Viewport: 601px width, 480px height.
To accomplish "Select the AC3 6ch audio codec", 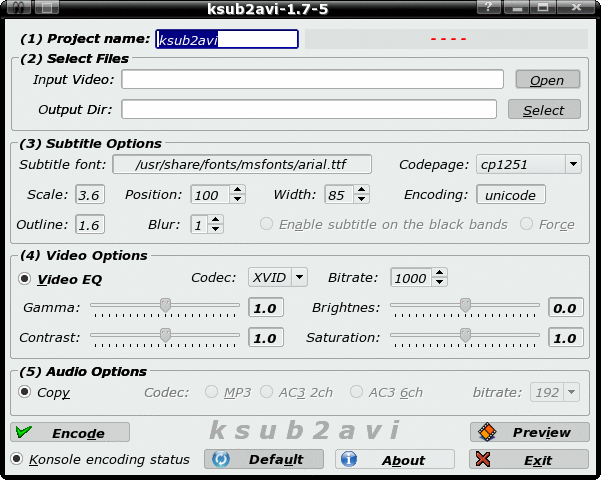I will tap(356, 392).
